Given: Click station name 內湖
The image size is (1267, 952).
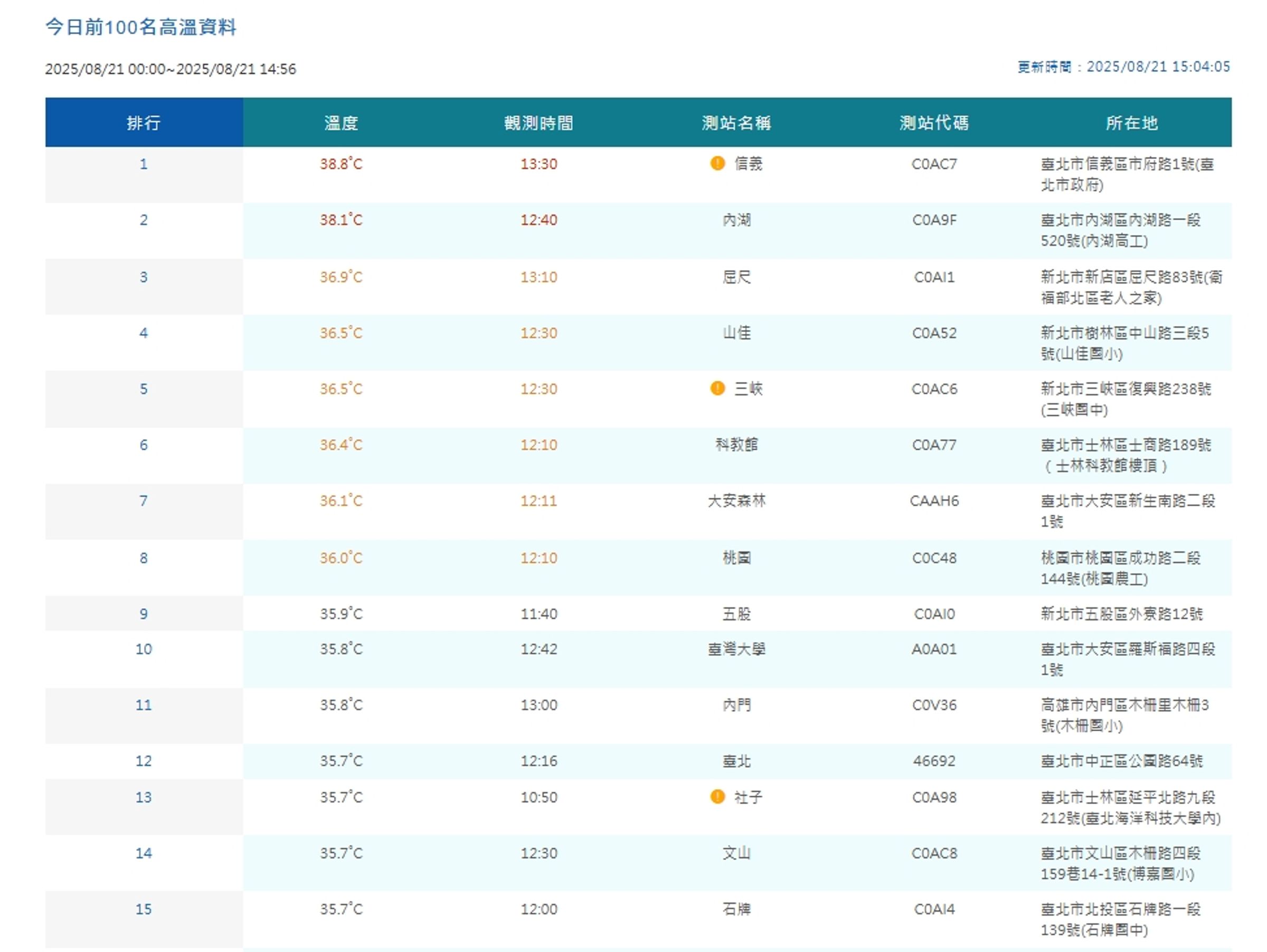Looking at the screenshot, I should (x=736, y=220).
